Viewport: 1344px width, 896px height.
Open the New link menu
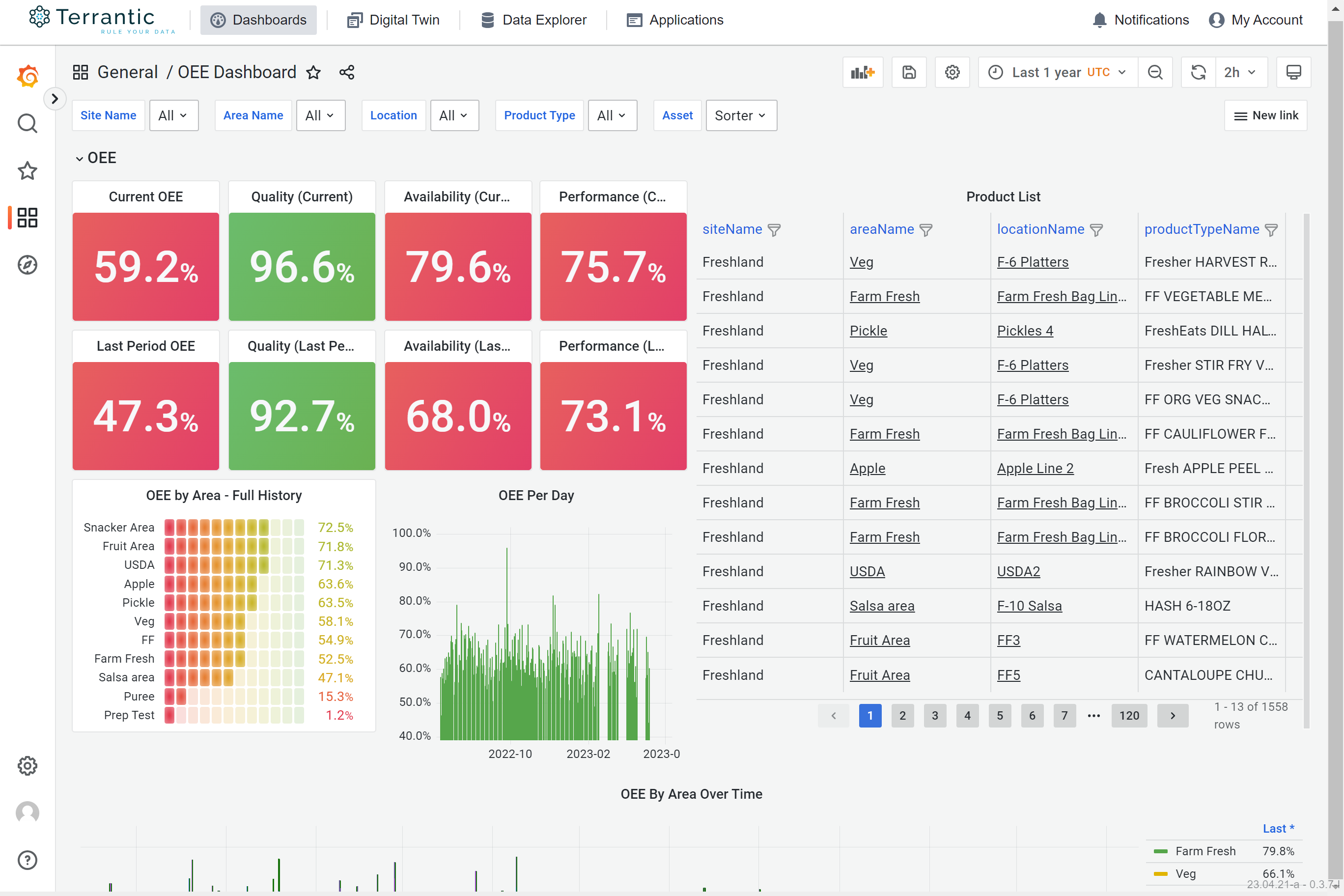[1266, 115]
